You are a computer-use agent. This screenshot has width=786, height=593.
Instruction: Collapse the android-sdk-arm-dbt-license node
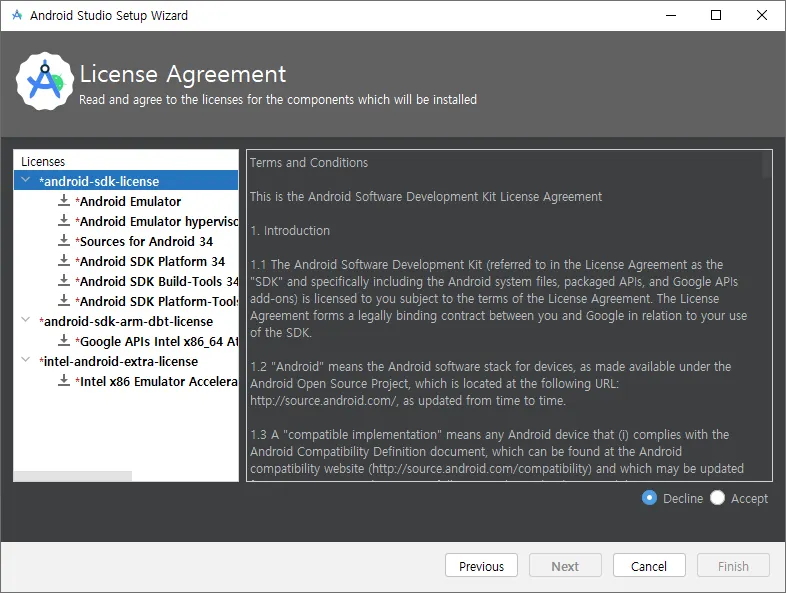tap(26, 321)
